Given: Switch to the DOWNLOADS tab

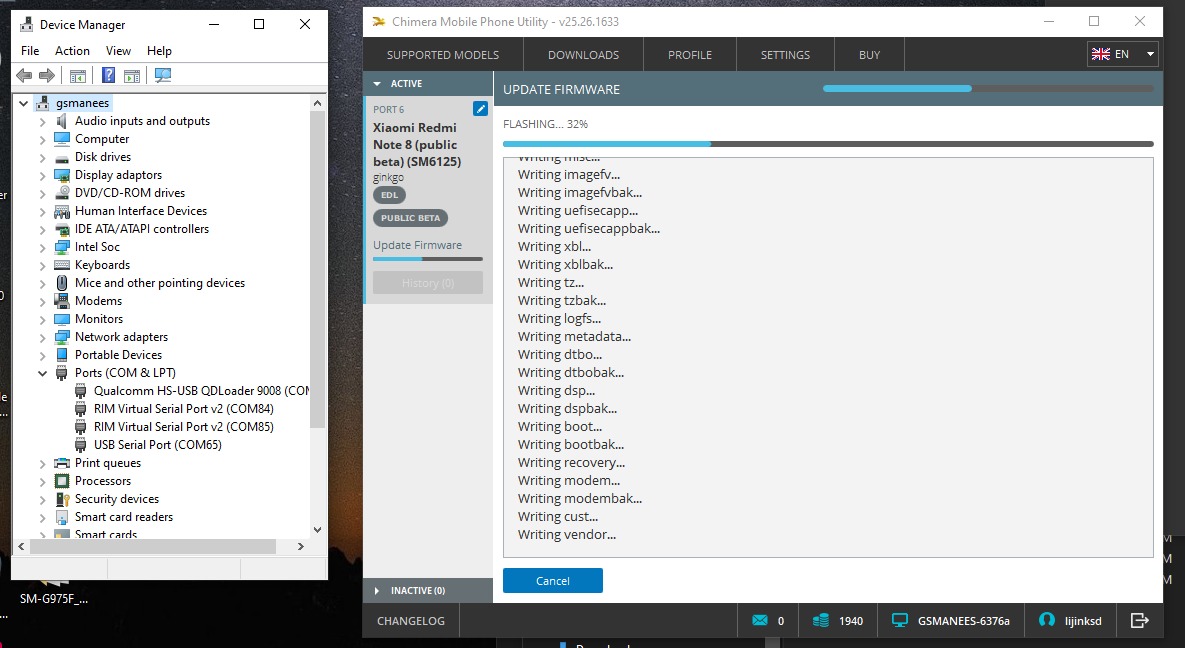Looking at the screenshot, I should [x=583, y=54].
